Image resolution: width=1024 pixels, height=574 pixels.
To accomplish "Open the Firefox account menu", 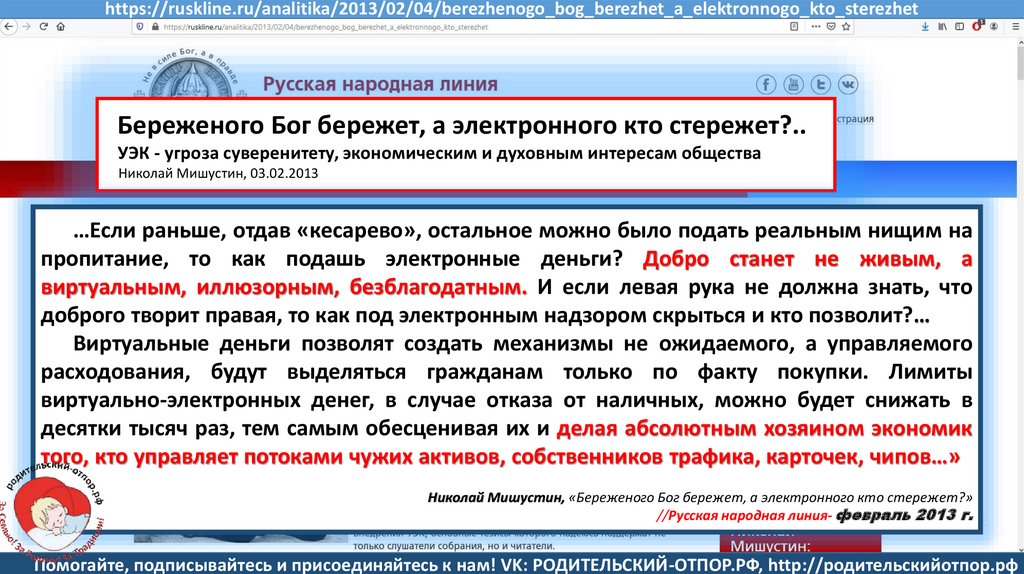I will [x=994, y=27].
